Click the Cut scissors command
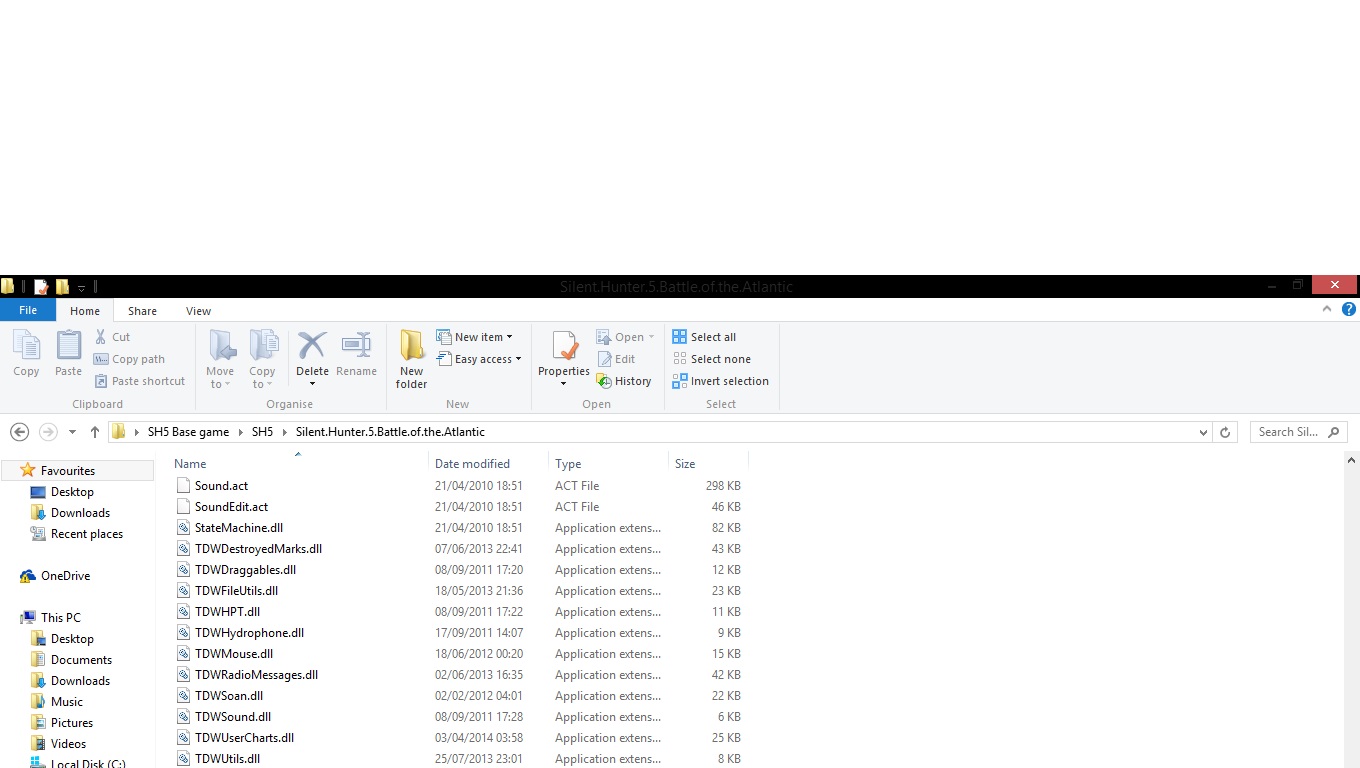The height and width of the screenshot is (768, 1360). [112, 337]
